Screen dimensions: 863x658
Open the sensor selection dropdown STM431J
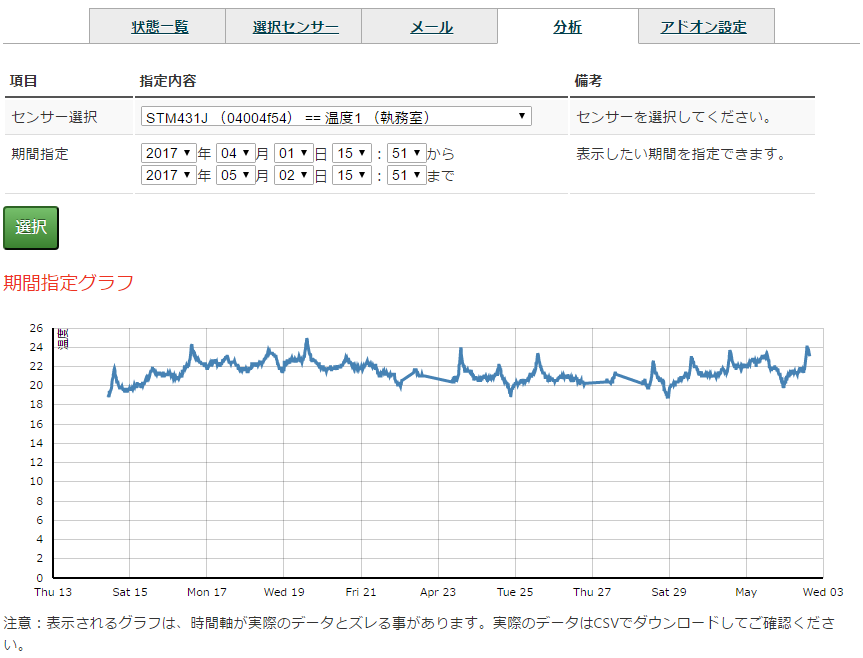(336, 117)
